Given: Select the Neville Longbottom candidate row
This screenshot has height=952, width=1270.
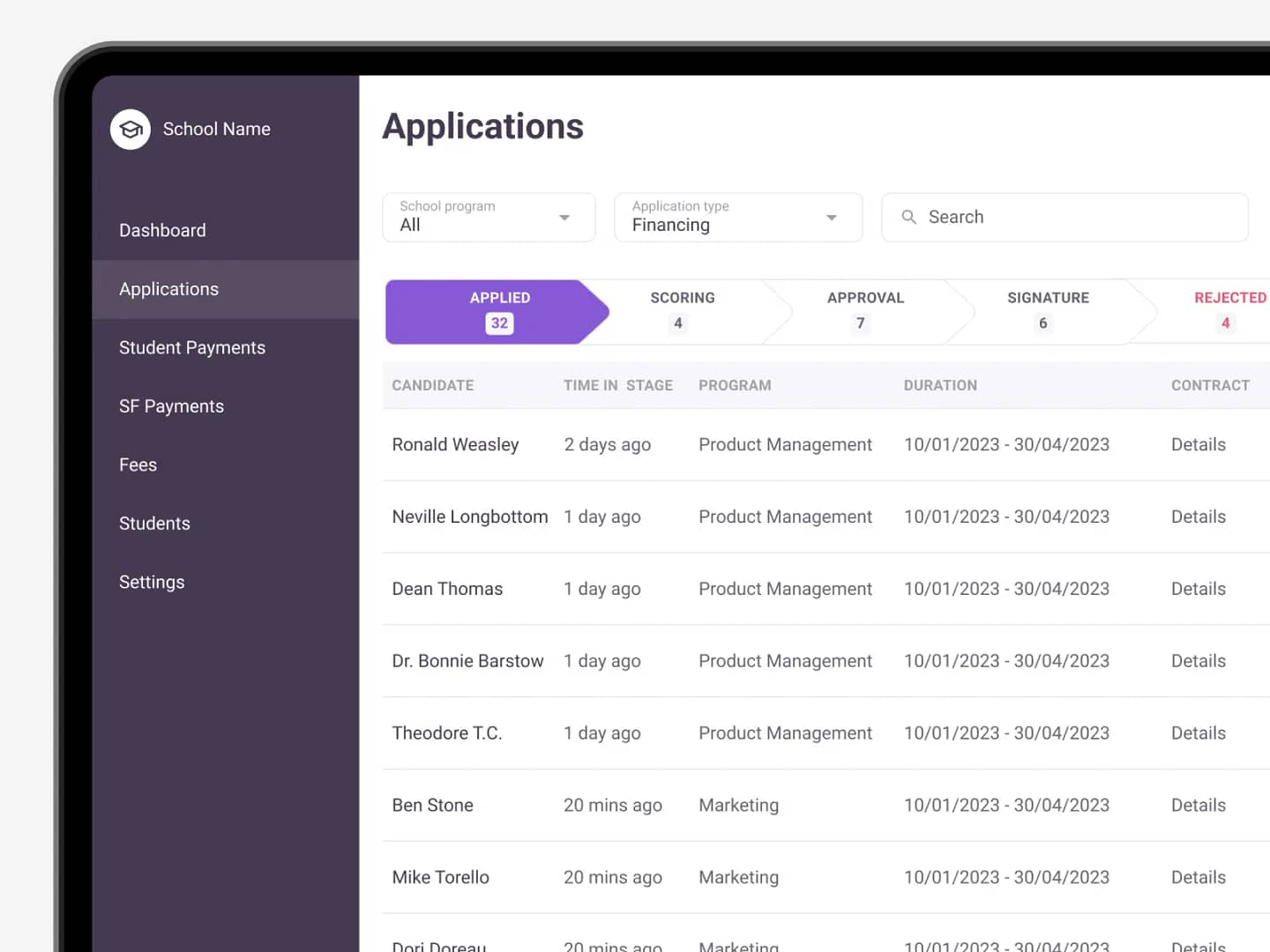Looking at the screenshot, I should [x=469, y=517].
